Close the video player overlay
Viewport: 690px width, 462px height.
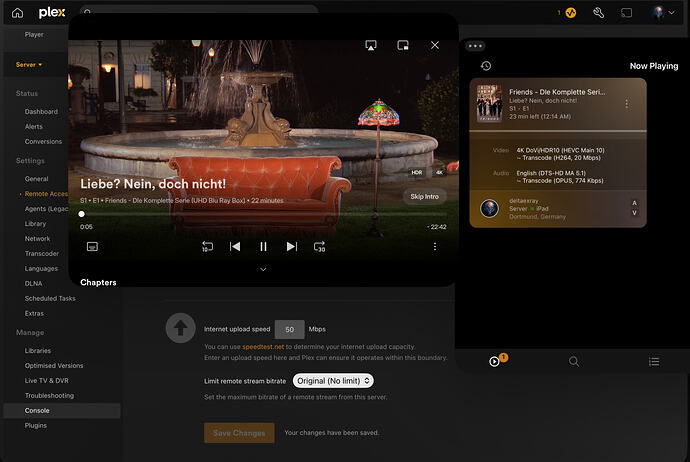(435, 45)
